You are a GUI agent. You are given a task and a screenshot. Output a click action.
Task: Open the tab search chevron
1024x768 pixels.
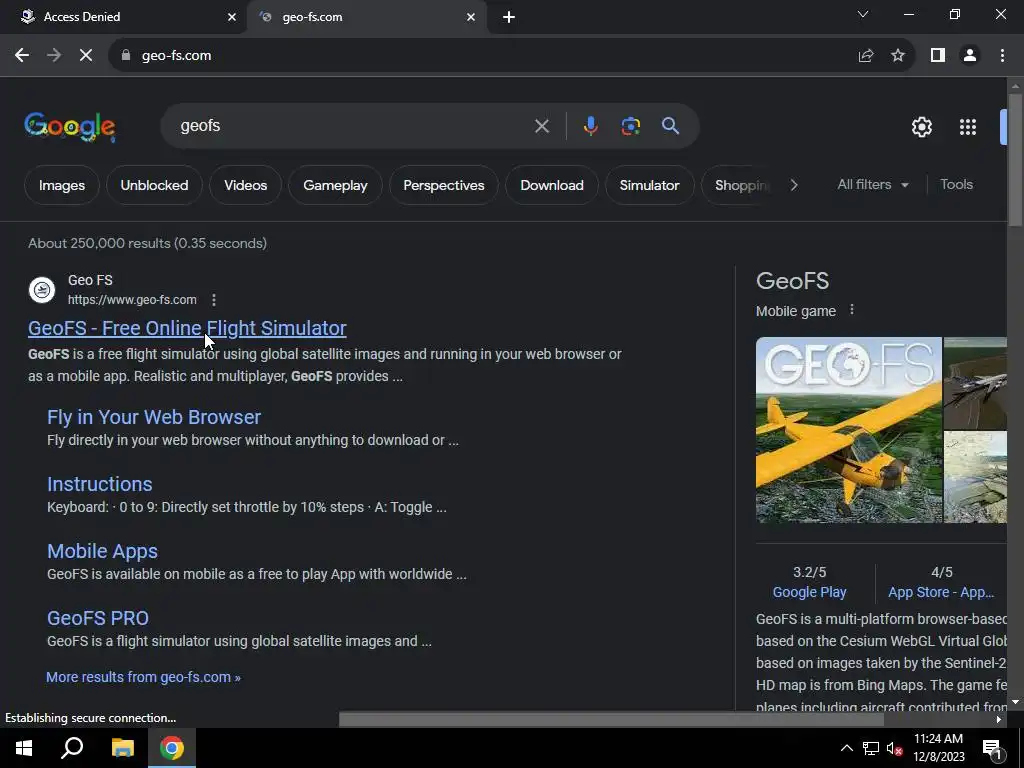[x=863, y=14]
